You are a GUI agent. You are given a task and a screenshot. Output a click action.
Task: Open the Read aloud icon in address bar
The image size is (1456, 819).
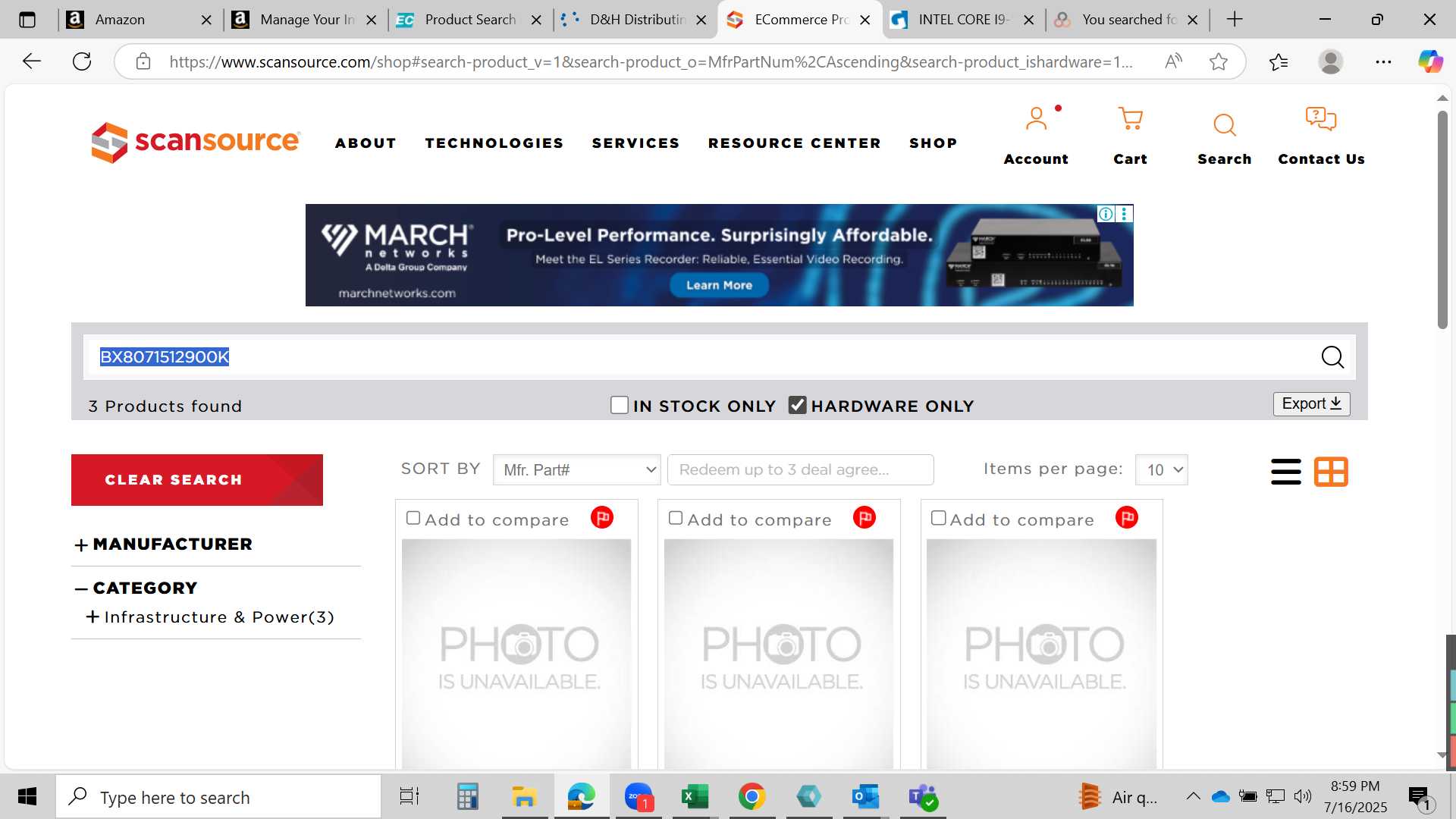1173,61
